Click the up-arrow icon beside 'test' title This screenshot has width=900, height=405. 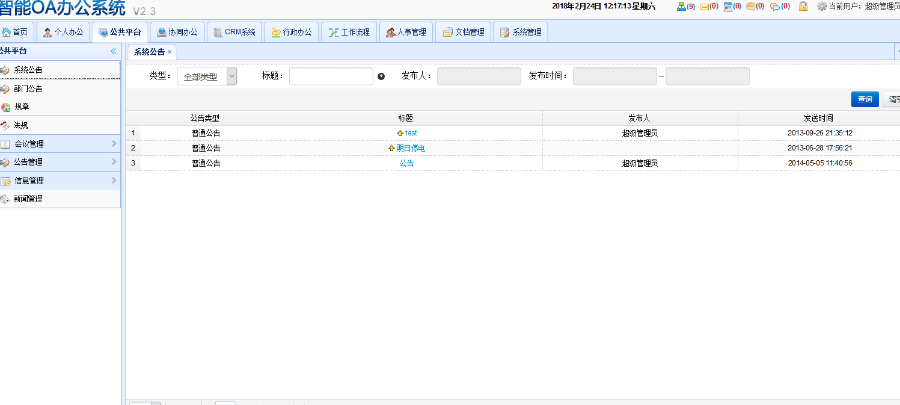400,133
